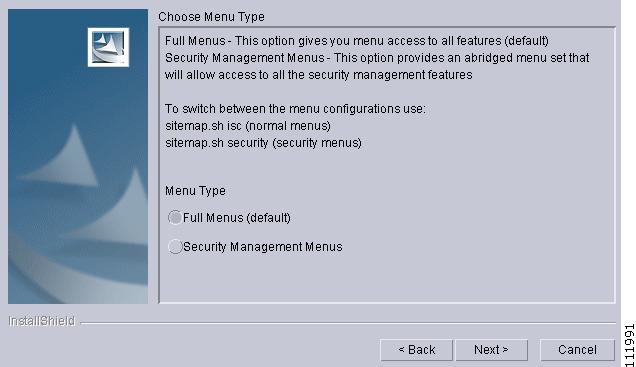Click the 'sitemap.sh isc (normal menus)' line
636x367 pixels.
pos(248,126)
